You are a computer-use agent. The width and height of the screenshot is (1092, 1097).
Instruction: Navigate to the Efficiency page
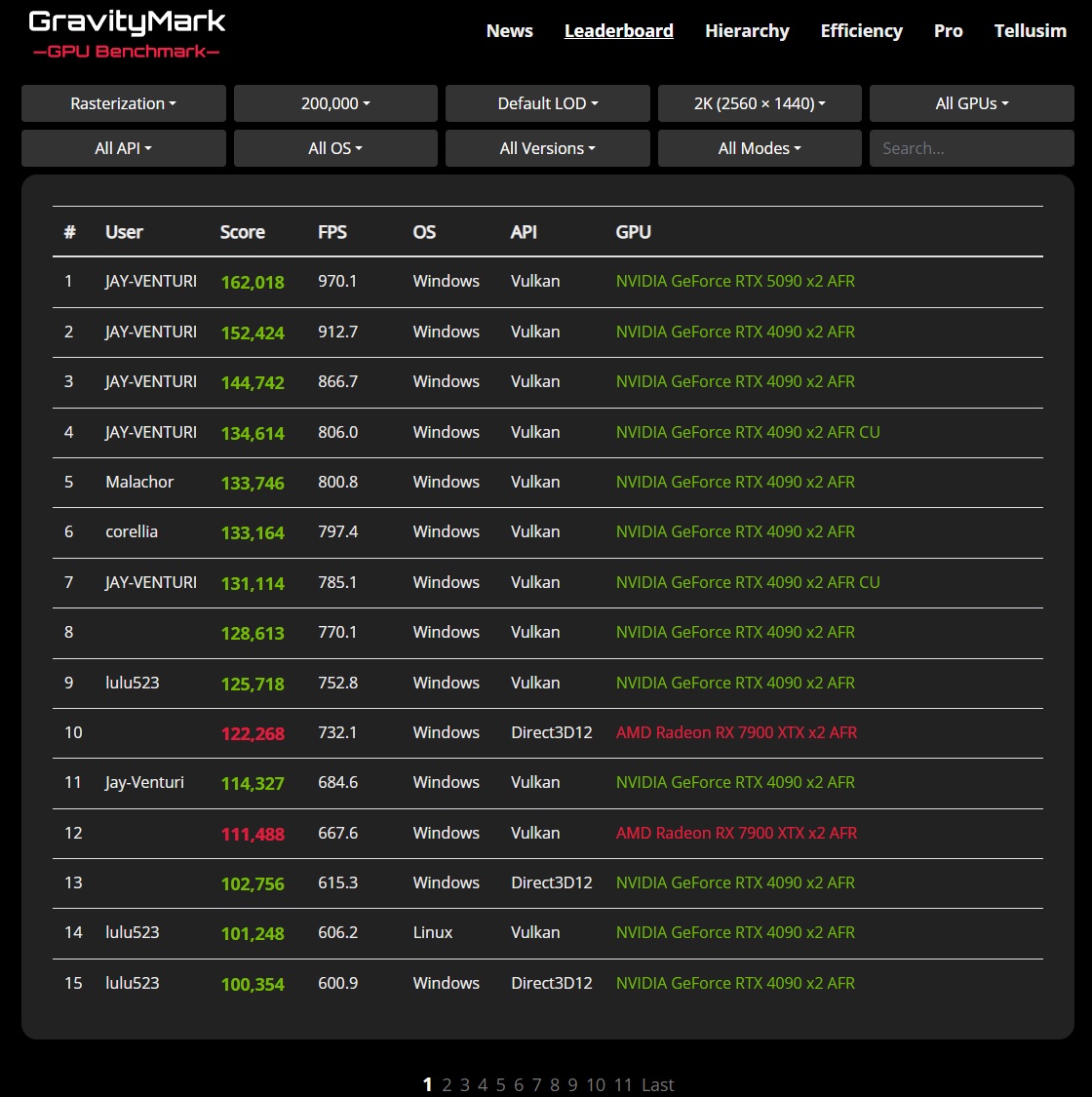pos(861,31)
